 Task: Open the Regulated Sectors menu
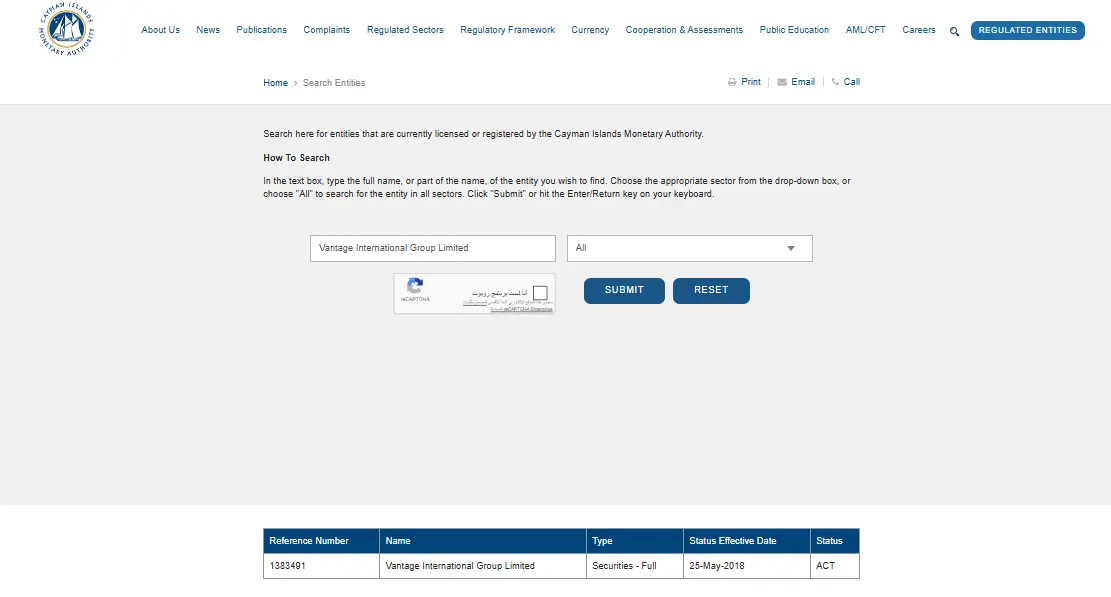coord(405,30)
